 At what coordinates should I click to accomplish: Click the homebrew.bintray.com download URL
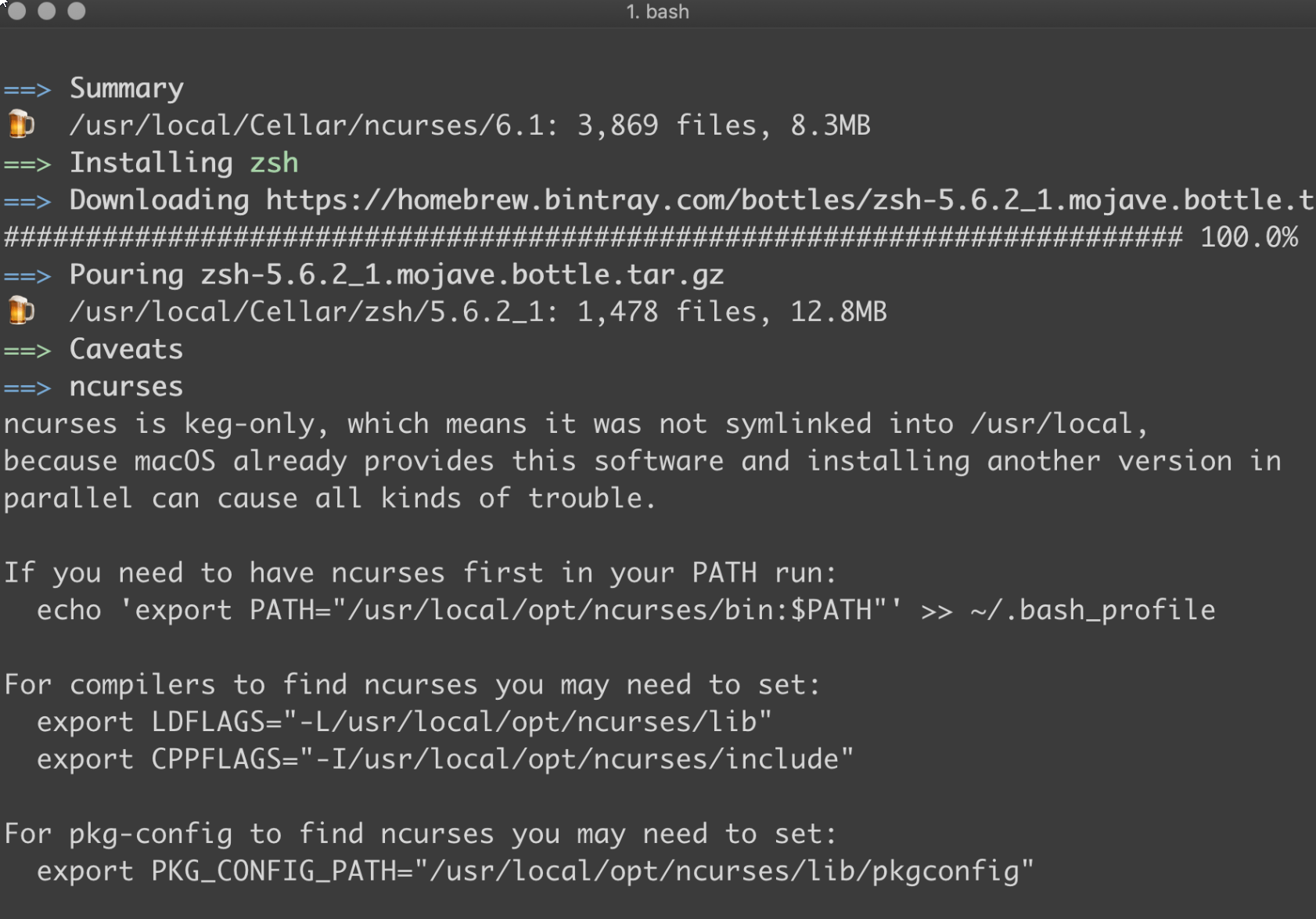pos(790,200)
